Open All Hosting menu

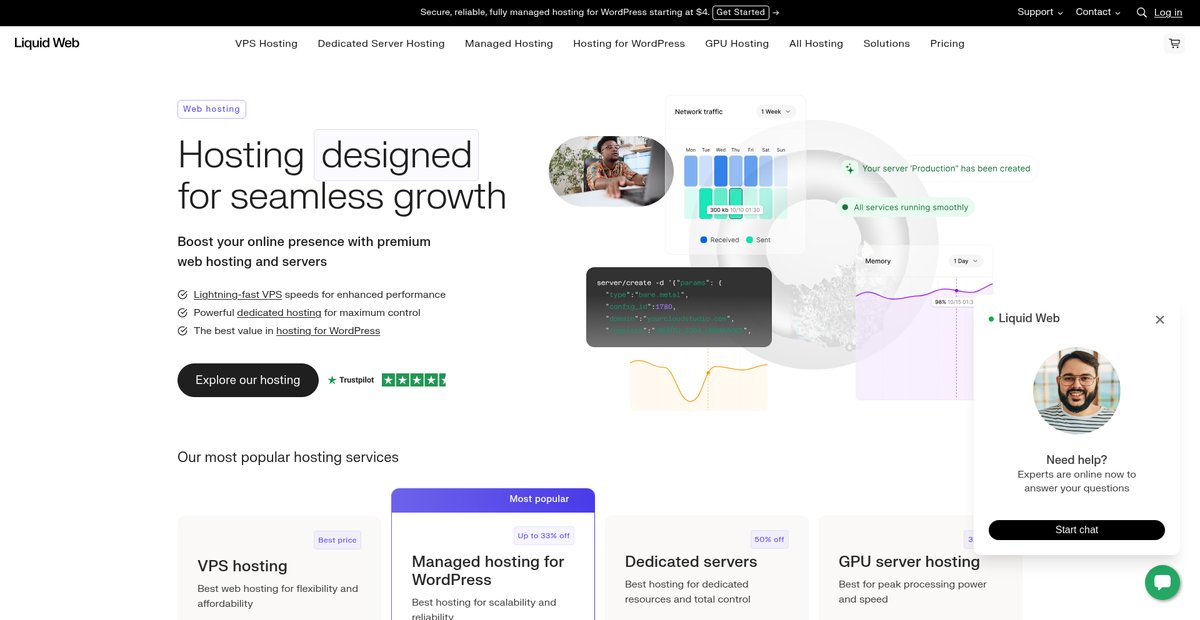point(816,44)
